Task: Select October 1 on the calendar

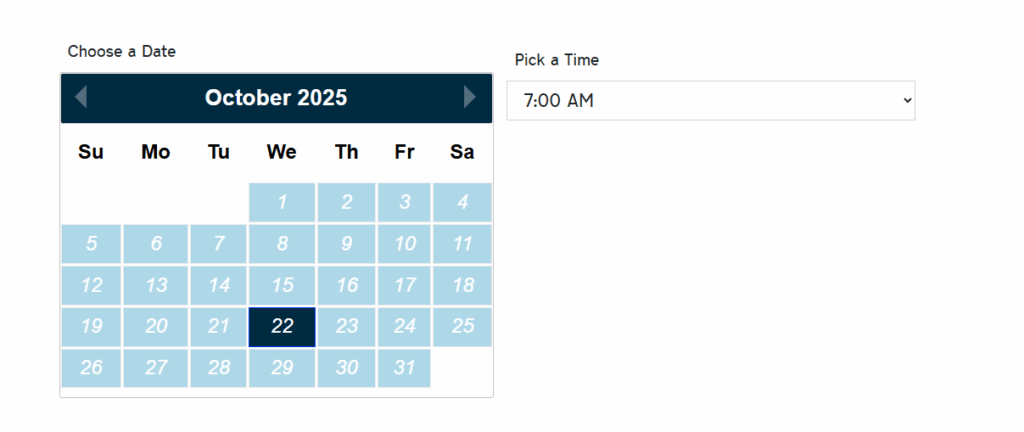Action: click(282, 202)
